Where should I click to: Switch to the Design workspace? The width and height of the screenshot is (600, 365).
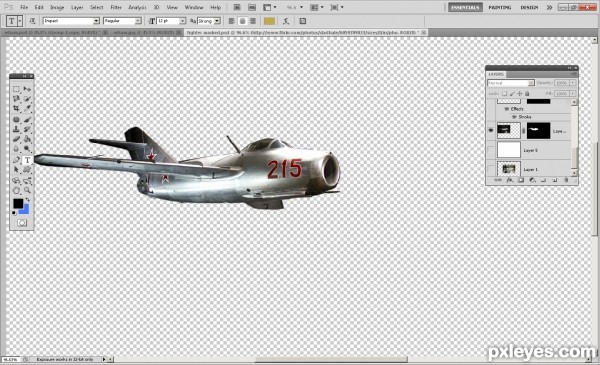529,7
